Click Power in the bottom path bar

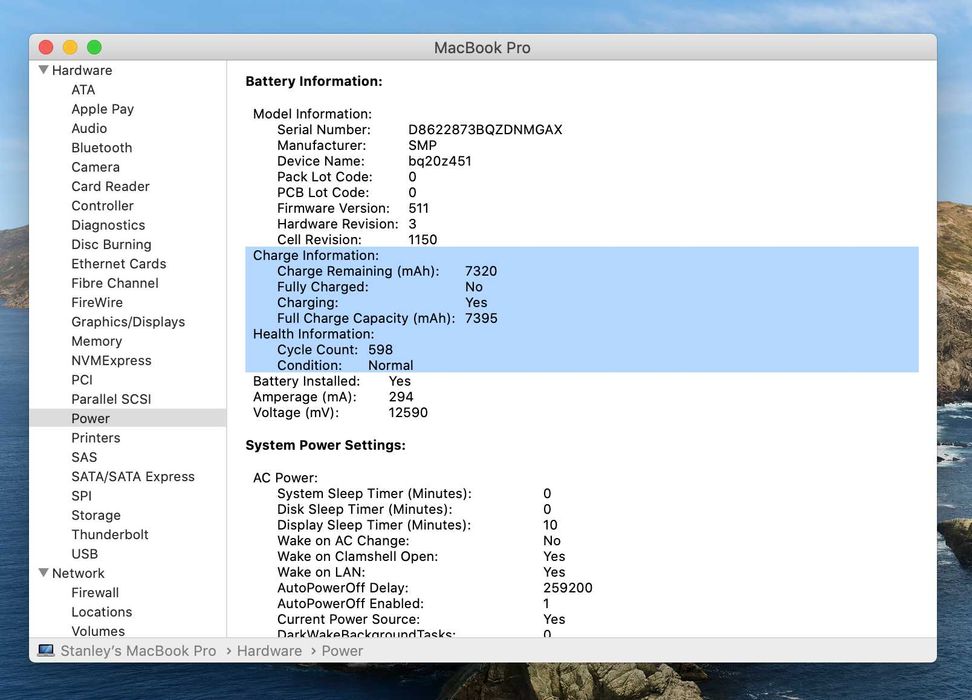342,650
